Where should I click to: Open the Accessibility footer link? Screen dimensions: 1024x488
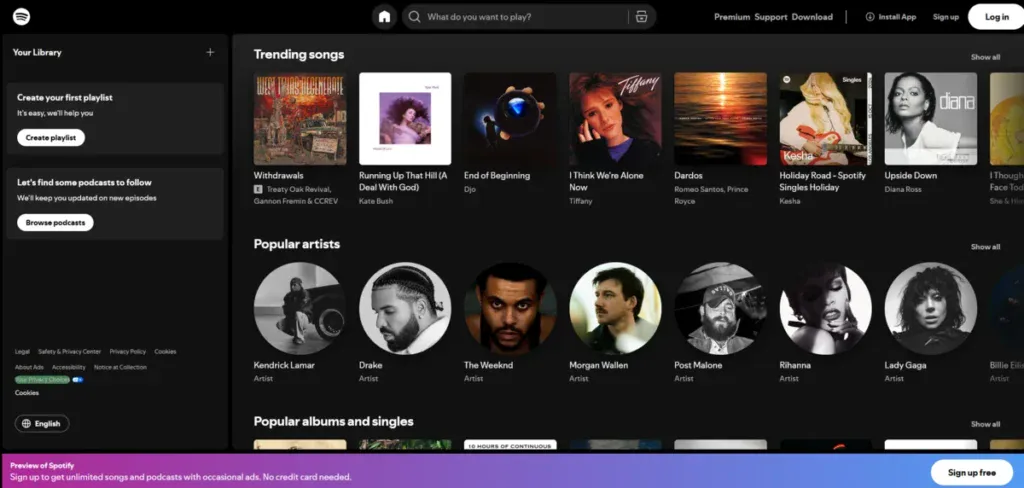coord(69,367)
